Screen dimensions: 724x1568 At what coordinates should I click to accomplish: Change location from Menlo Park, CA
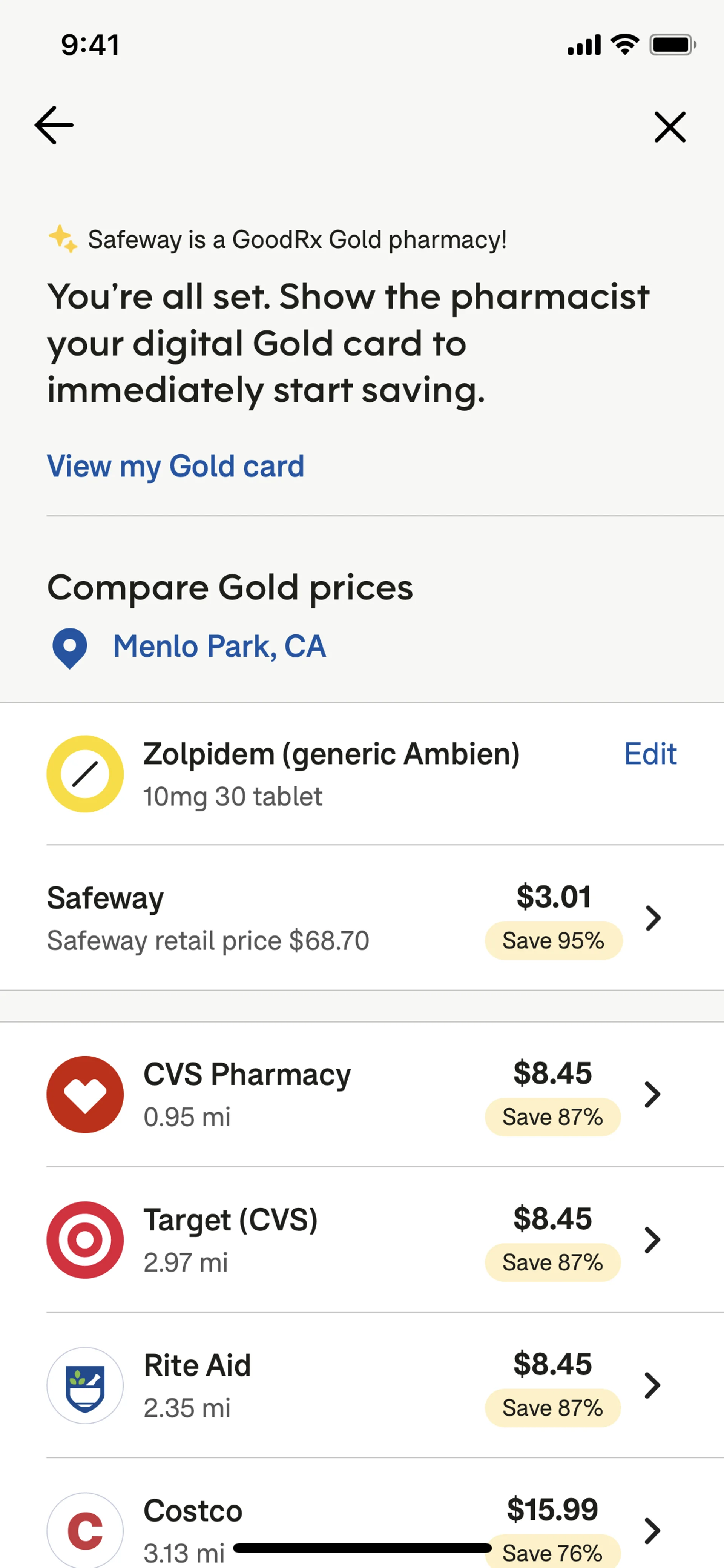pos(219,647)
